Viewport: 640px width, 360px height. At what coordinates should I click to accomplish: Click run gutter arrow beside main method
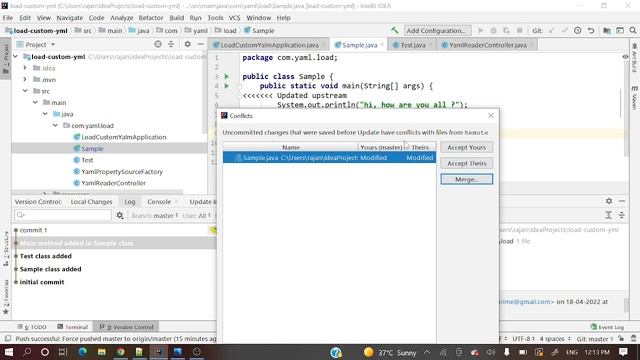click(x=227, y=86)
